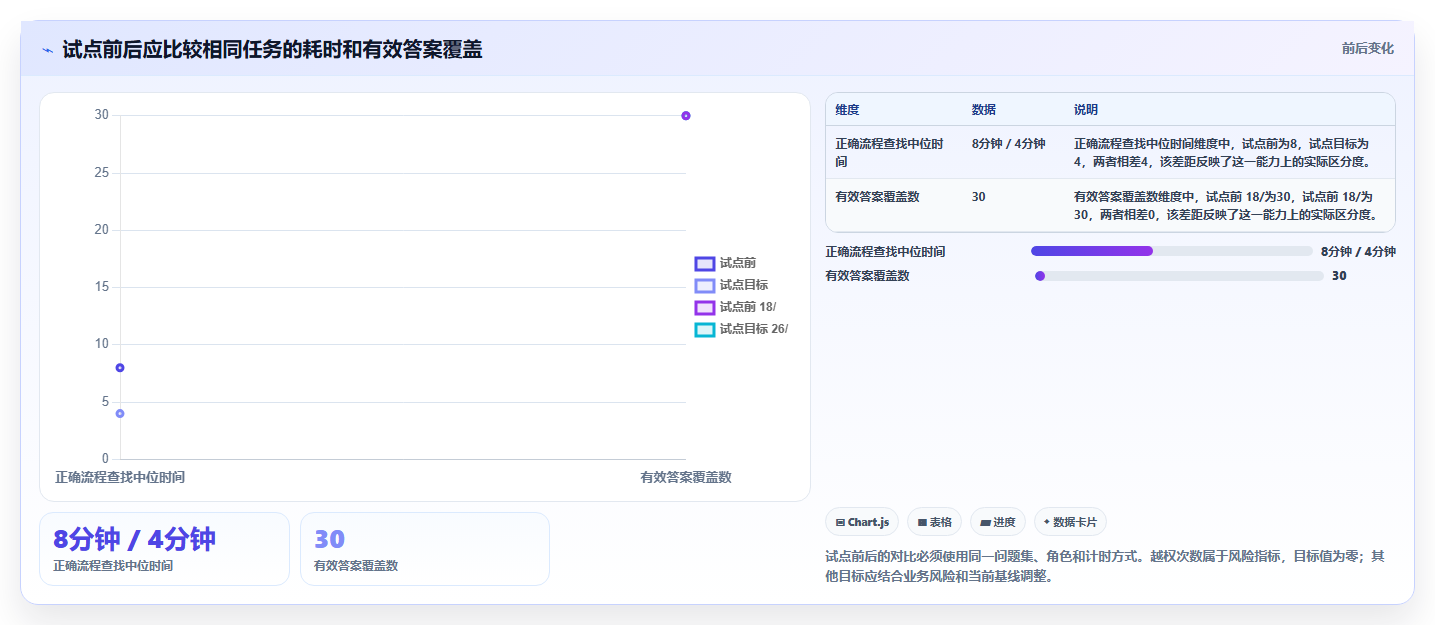Toggle the 试点目标 legend entry without number
This screenshot has height=625, width=1435.
coord(732,285)
